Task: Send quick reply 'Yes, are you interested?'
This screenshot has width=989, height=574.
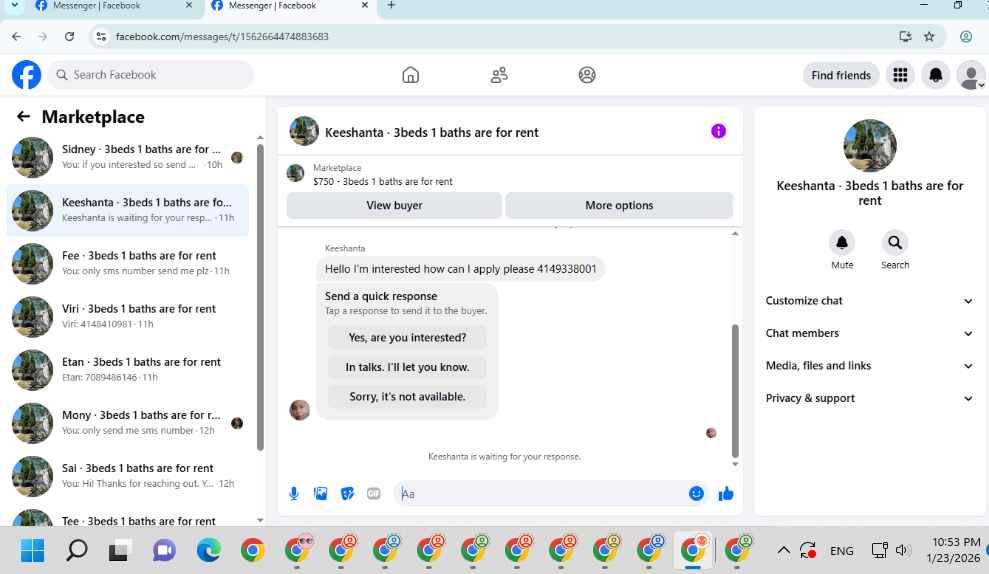Action: [x=407, y=337]
